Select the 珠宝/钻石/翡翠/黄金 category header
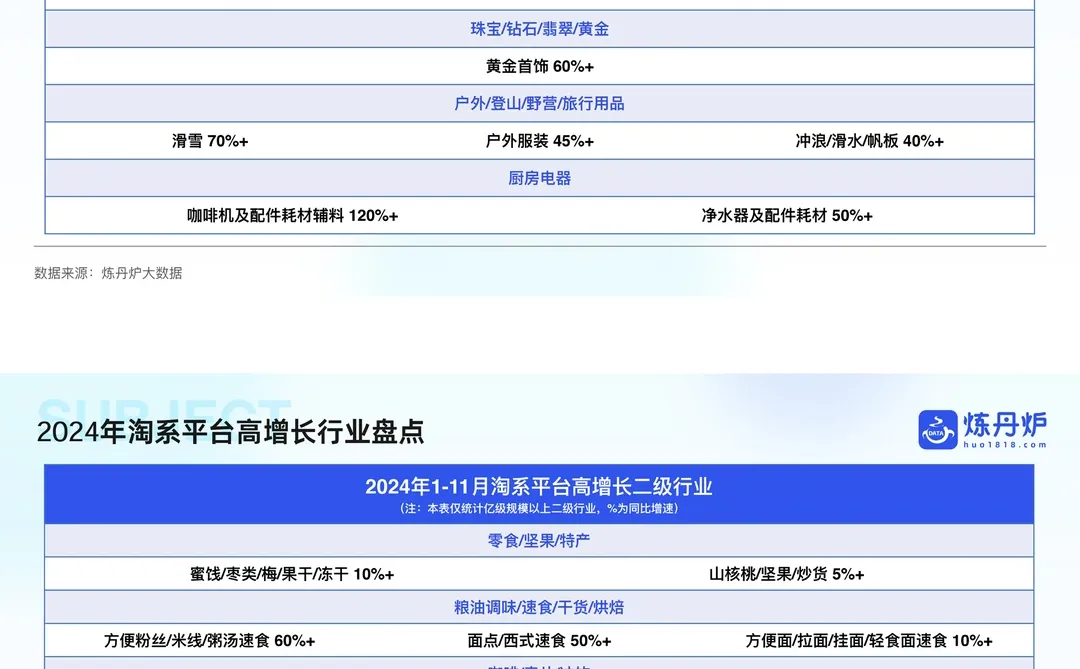Screen dimensions: 1080x669 tap(539, 29)
